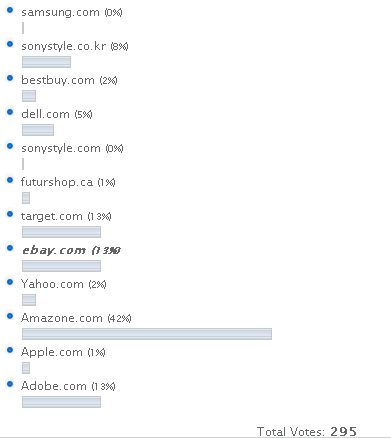Click the bullet beside sonystyle.co.kr

tap(10, 44)
